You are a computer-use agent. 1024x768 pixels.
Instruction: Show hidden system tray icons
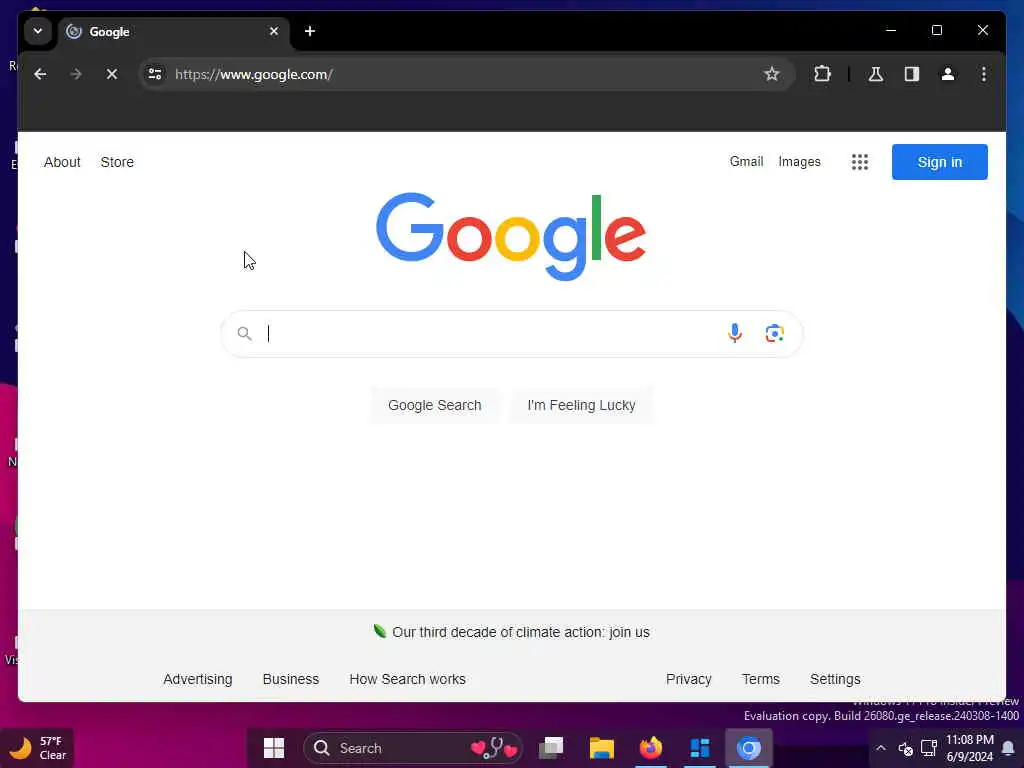(880, 748)
